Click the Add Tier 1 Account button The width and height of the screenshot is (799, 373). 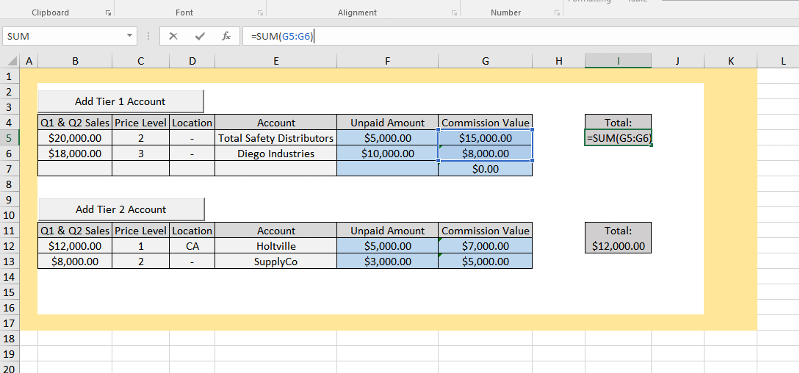click(121, 101)
